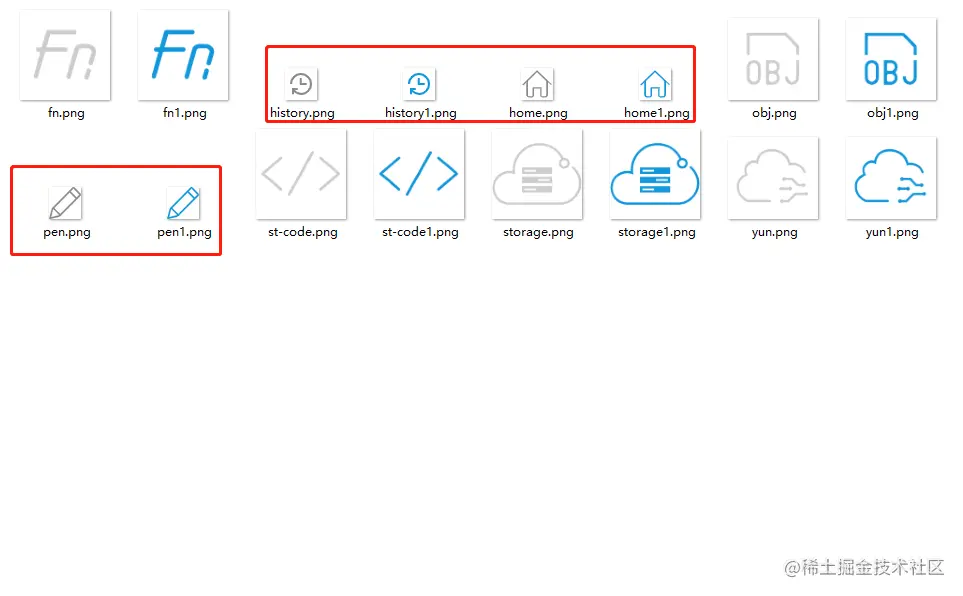Click the history1.png file label
The width and height of the screenshot is (963, 596).
421,113
